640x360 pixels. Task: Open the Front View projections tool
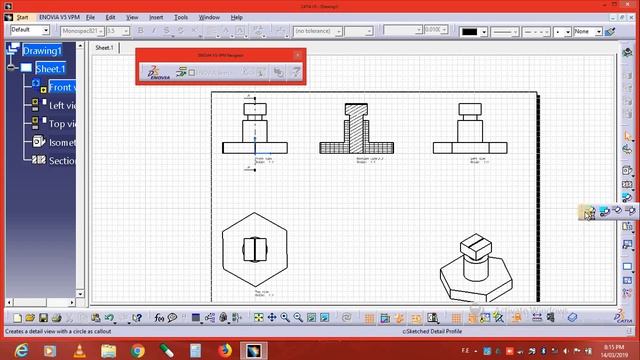tap(627, 170)
